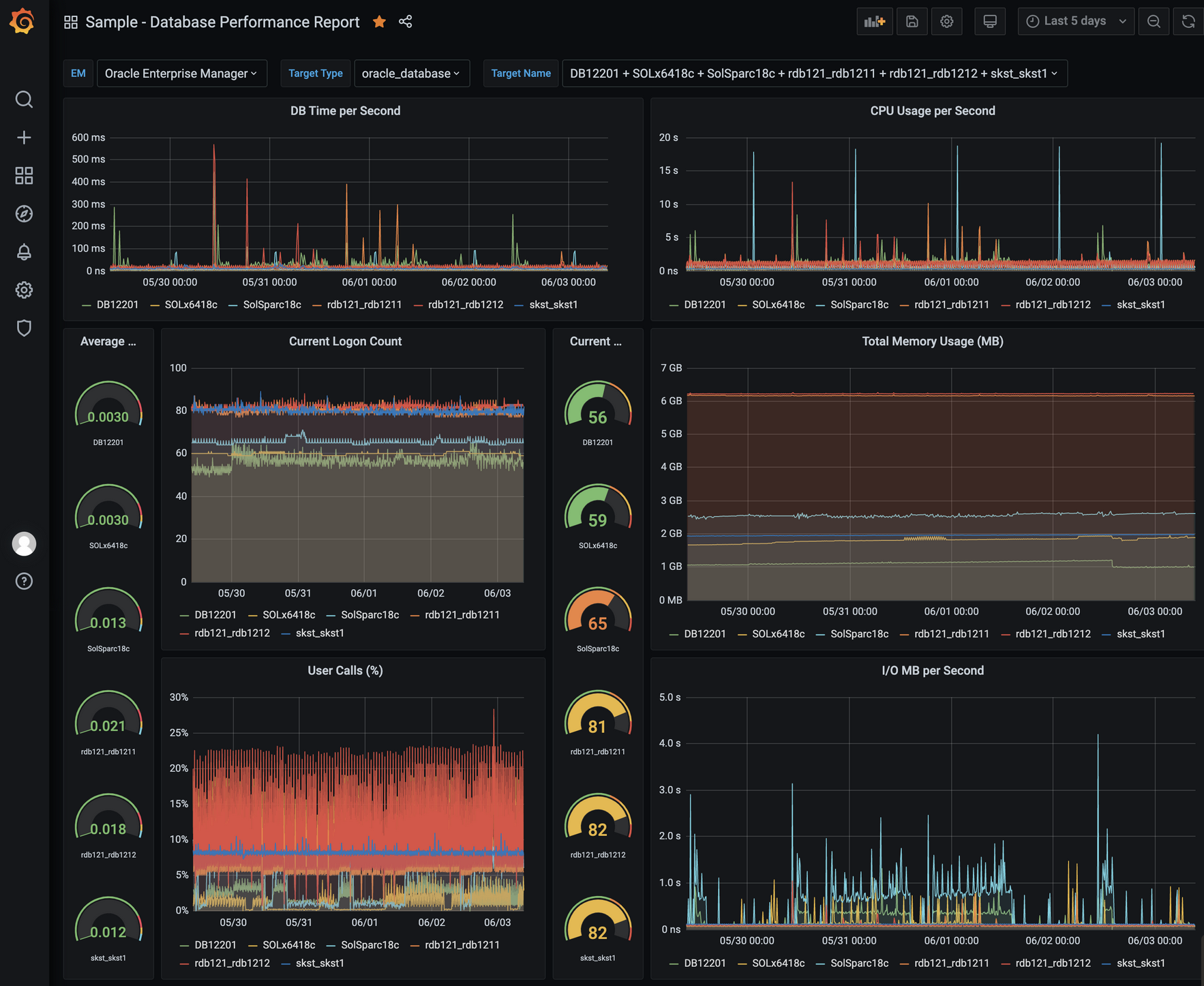
Task: Toggle skst_skst1 series in I/O legend
Action: pos(1140,963)
